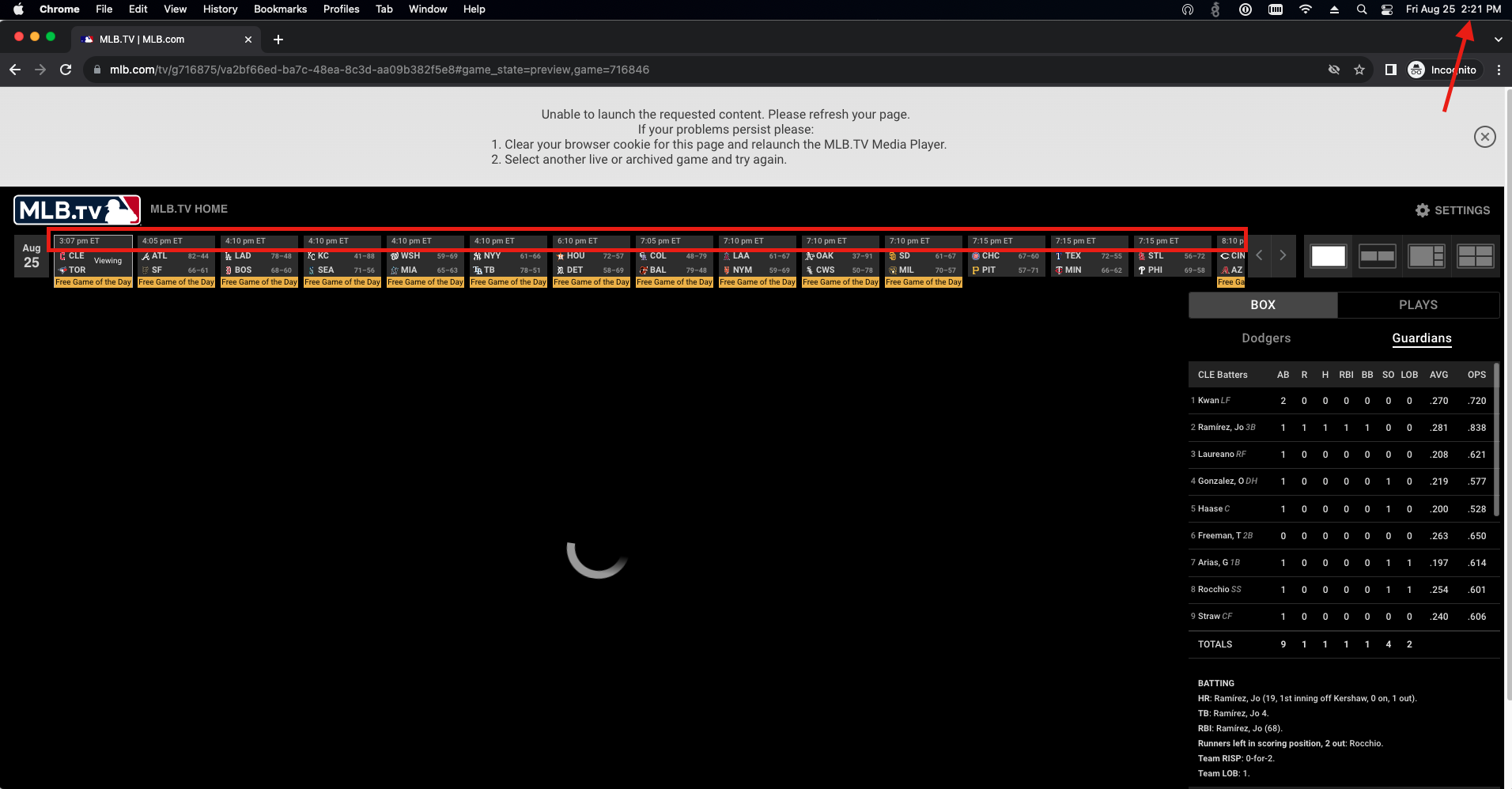Click the address bar URL

point(380,70)
